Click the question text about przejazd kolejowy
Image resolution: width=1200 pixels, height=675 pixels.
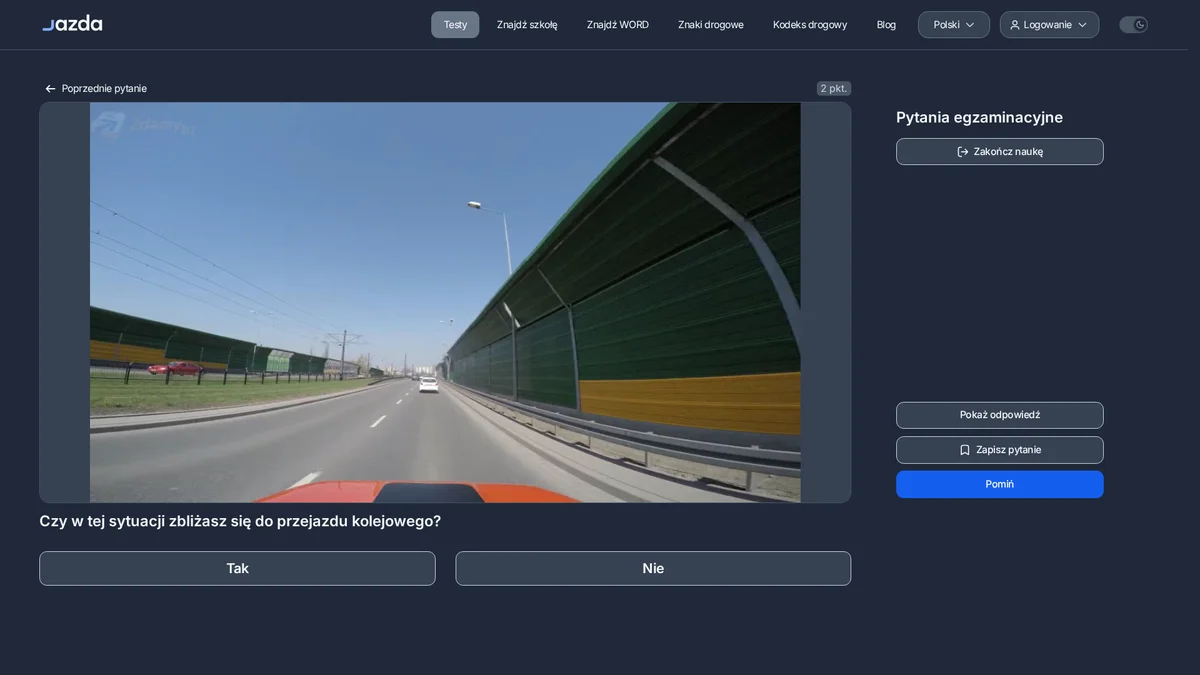240,521
